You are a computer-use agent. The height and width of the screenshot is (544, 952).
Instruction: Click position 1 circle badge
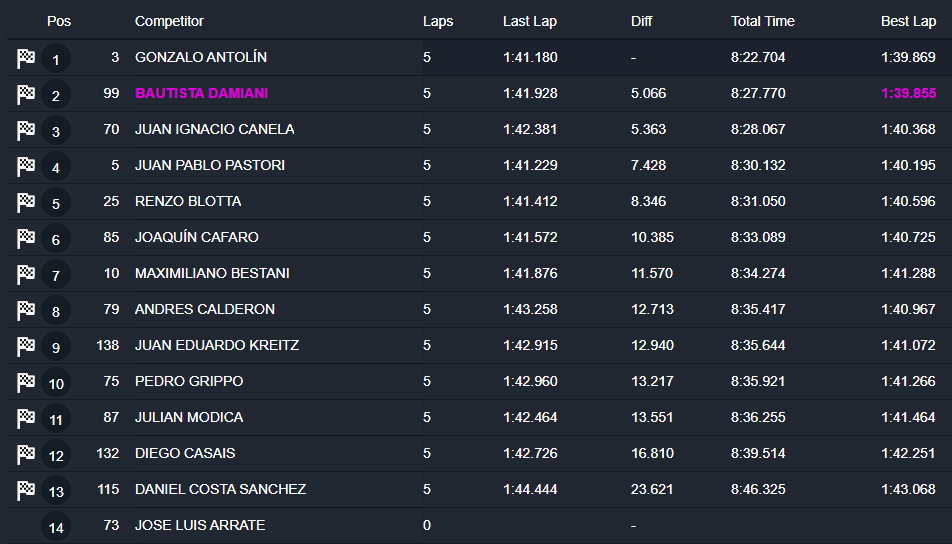(x=56, y=59)
